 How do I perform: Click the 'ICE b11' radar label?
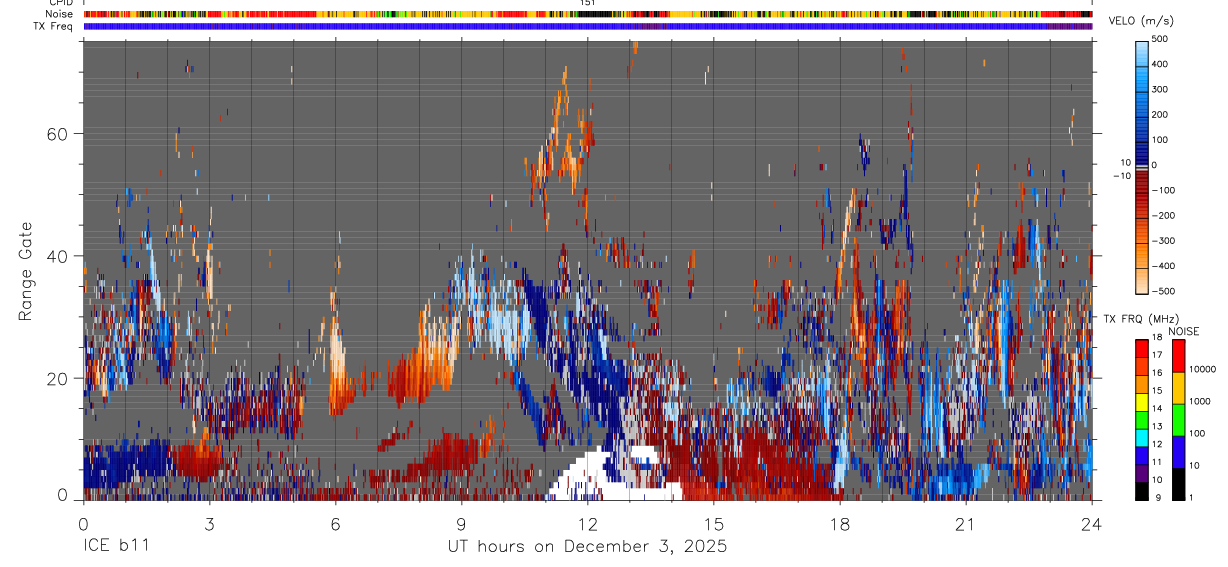[x=116, y=547]
